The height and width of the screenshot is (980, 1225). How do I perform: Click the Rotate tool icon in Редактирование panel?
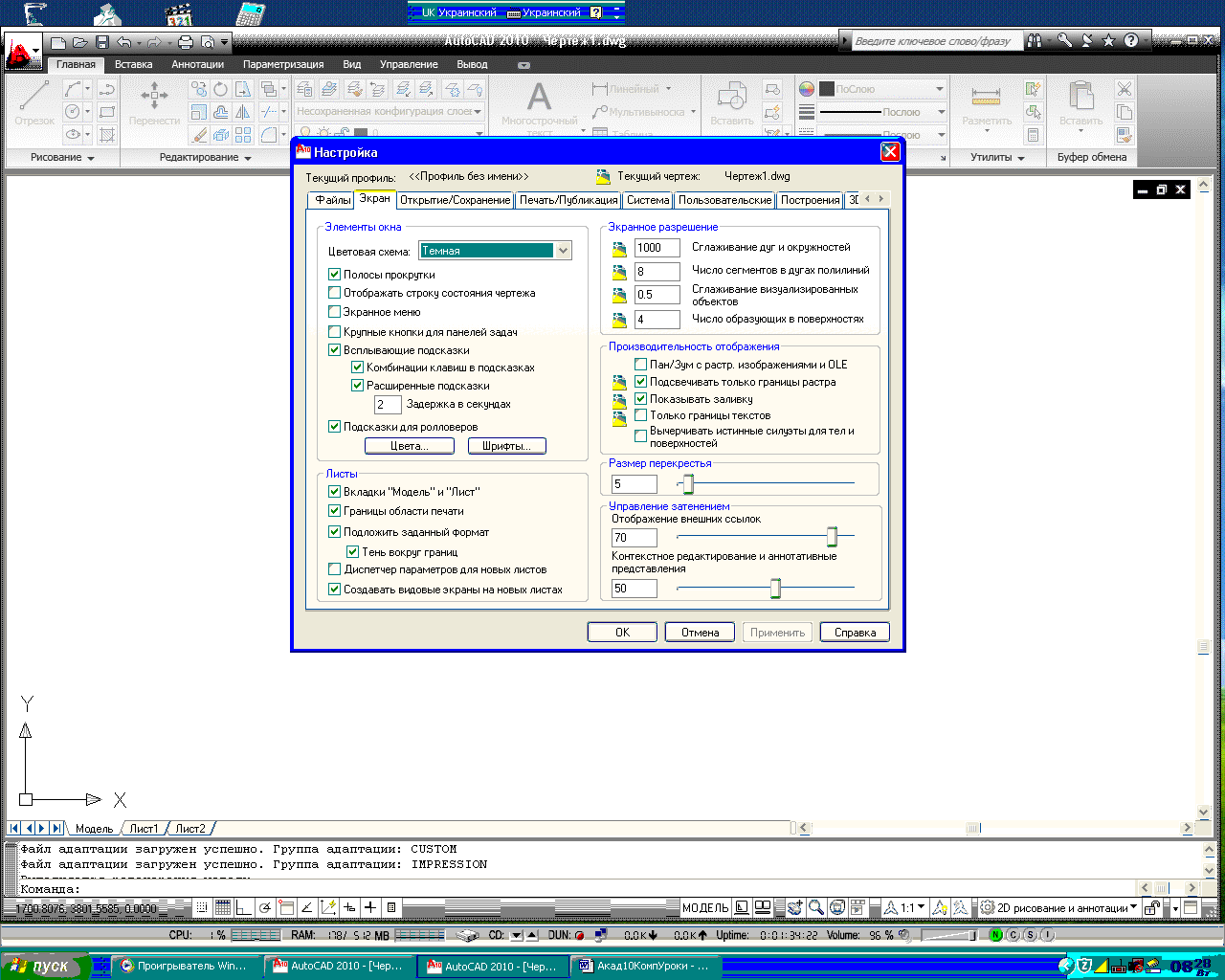click(221, 89)
